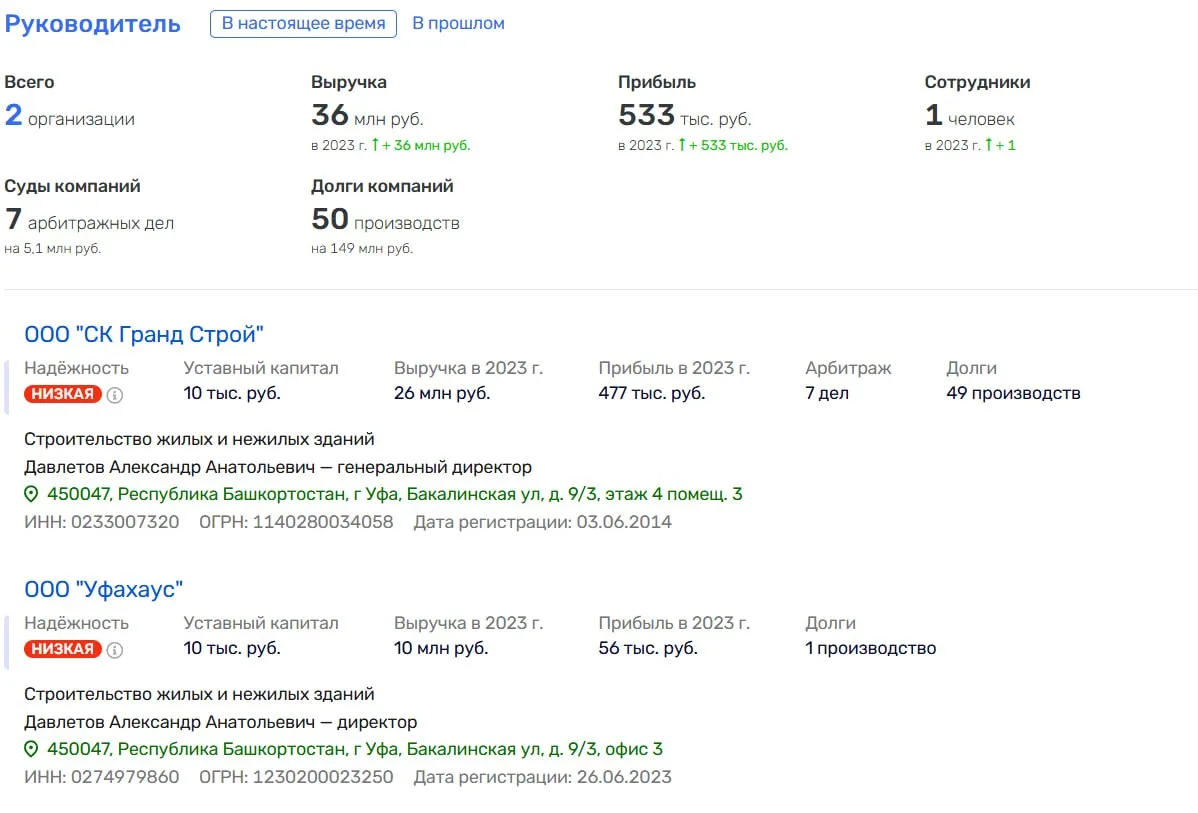
Task: Click map pin icon for Уфахаус address
Action: pos(31,750)
